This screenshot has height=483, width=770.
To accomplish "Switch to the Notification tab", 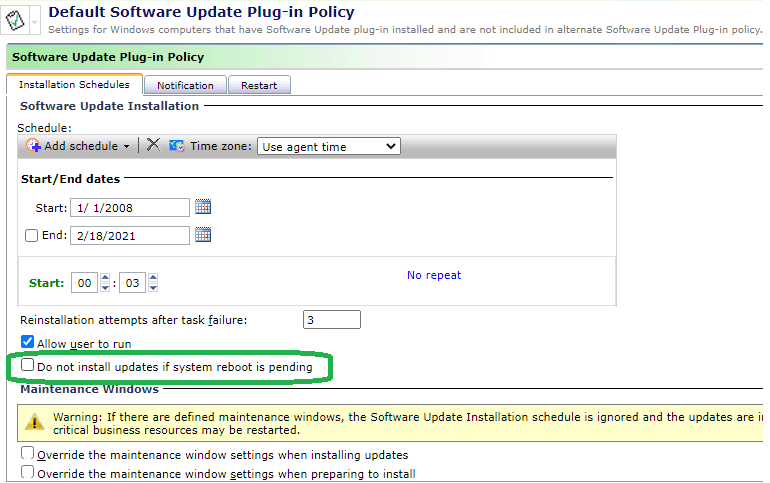I will pyautogui.click(x=185, y=85).
